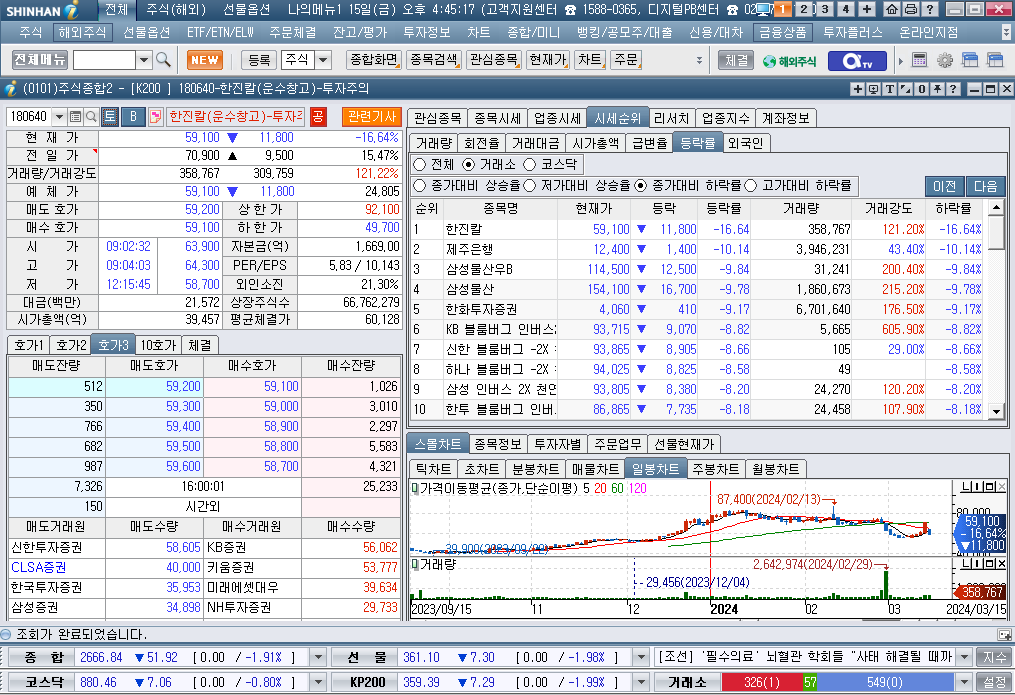1015x695 pixels.
Task: Expand the 종합 index ticker dropdown
Action: 318,657
